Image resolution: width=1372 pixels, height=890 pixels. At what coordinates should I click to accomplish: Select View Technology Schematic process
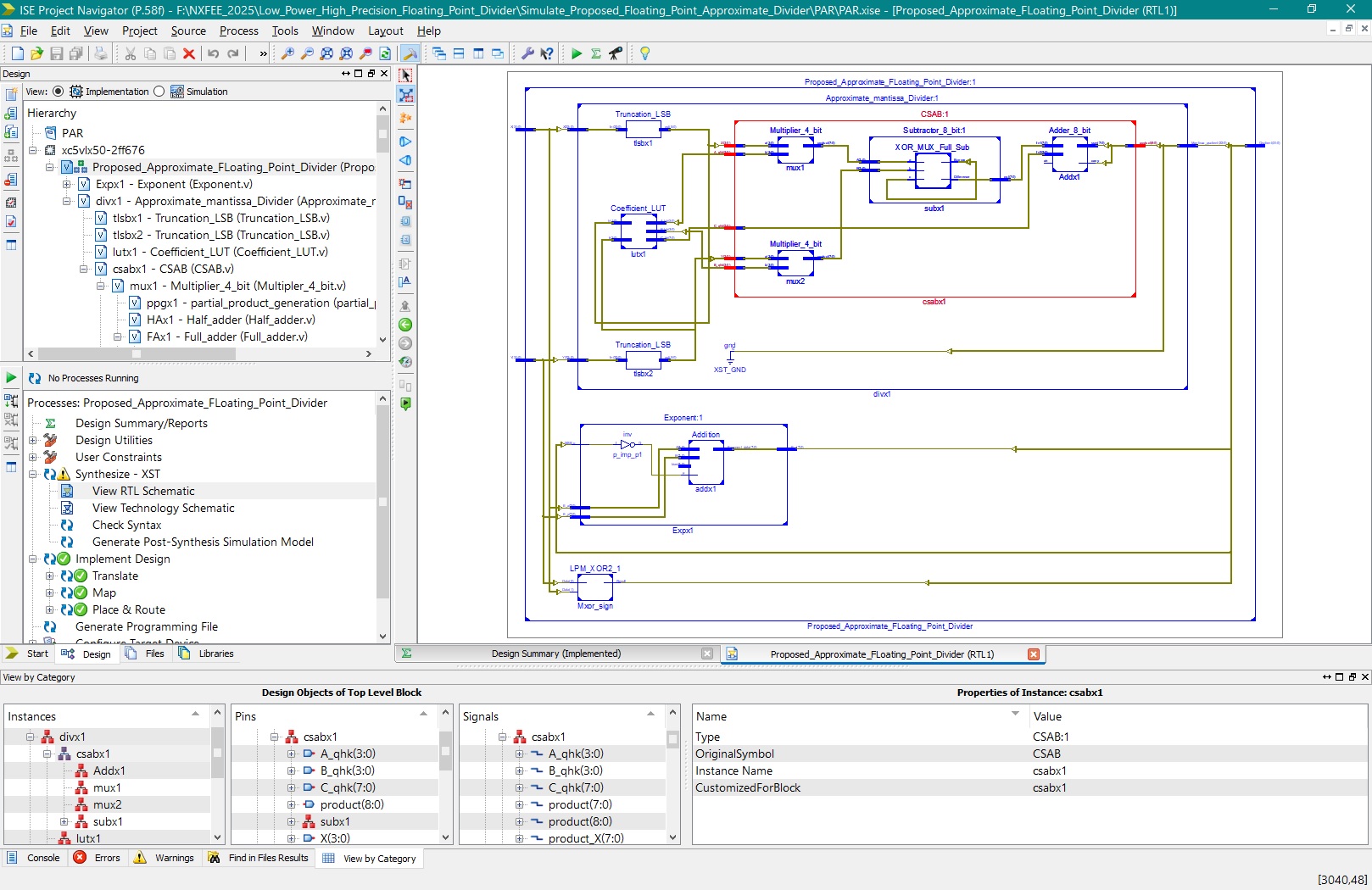point(163,508)
